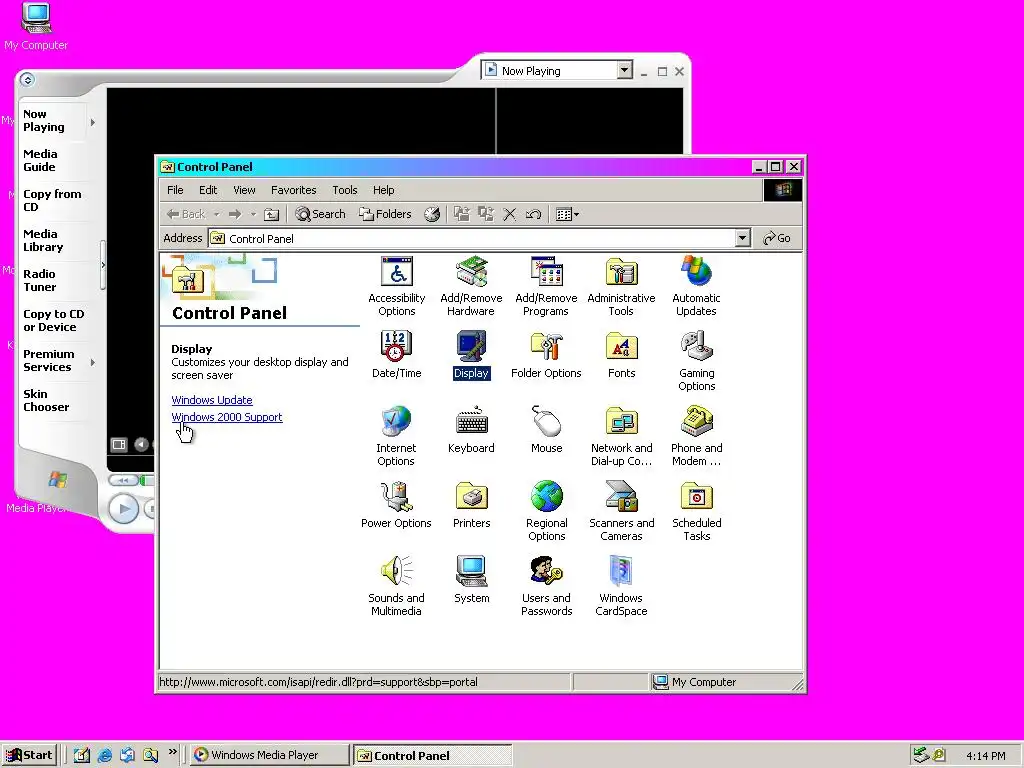Open Network and Dial-up Connections

(621, 436)
